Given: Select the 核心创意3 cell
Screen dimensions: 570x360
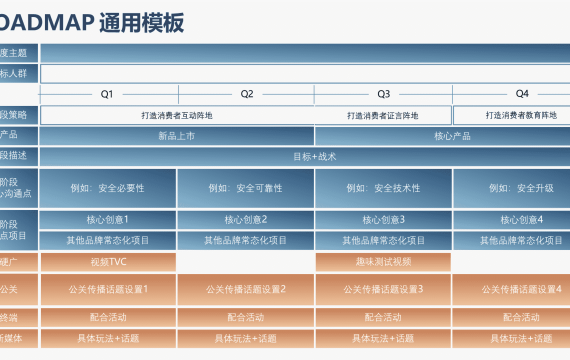Looking at the screenshot, I should pos(384,220).
